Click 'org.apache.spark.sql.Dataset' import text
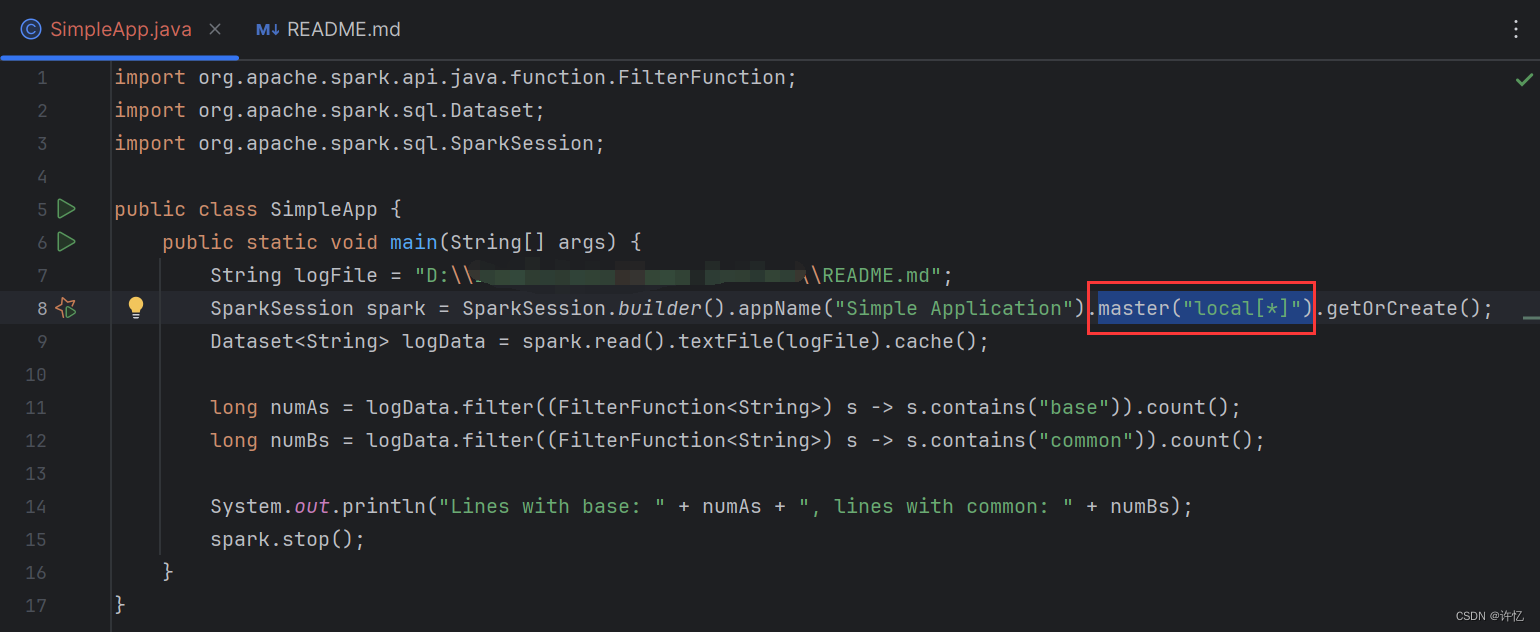The image size is (1540, 632). click(x=366, y=110)
